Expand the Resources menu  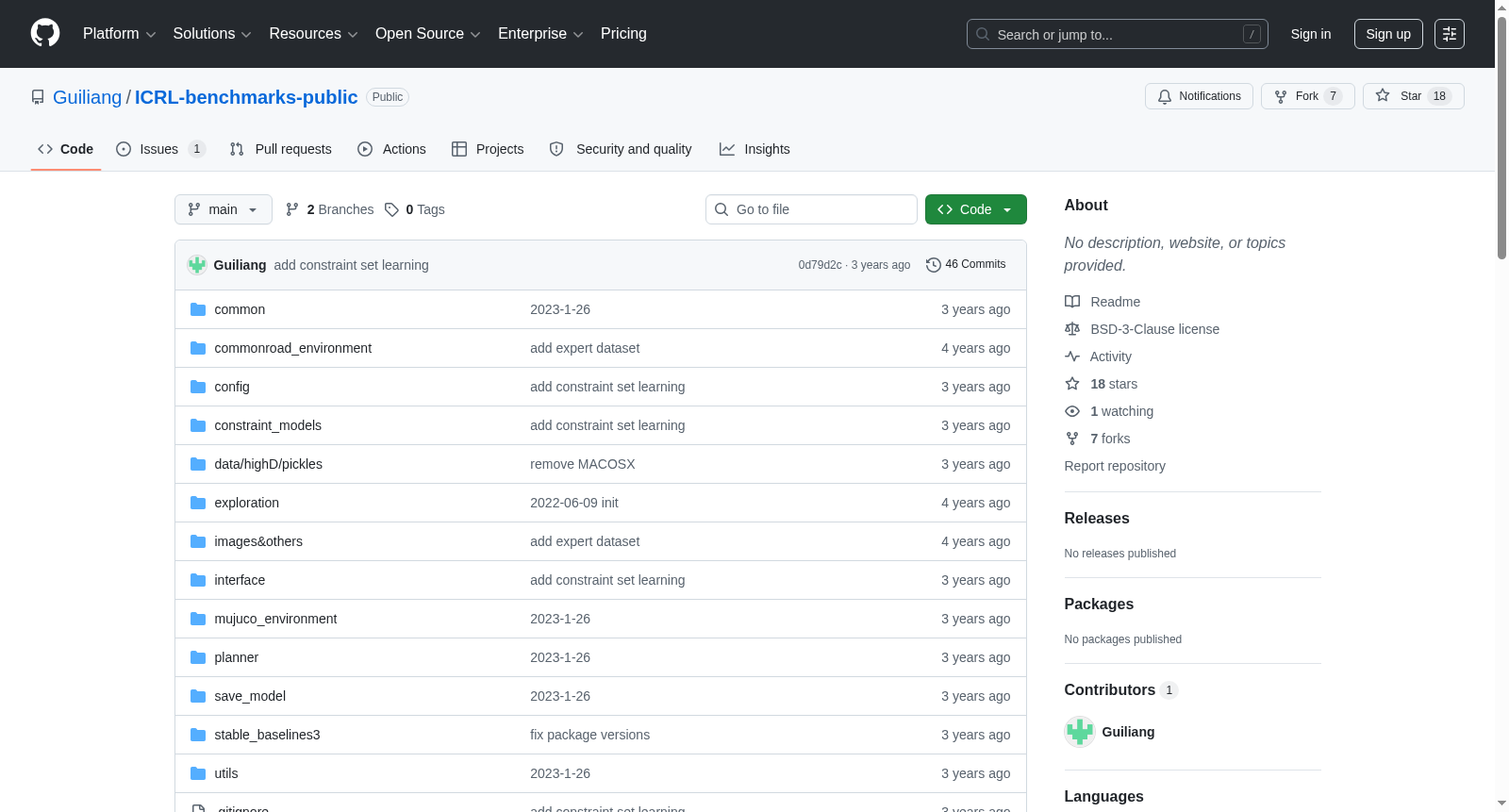(313, 34)
